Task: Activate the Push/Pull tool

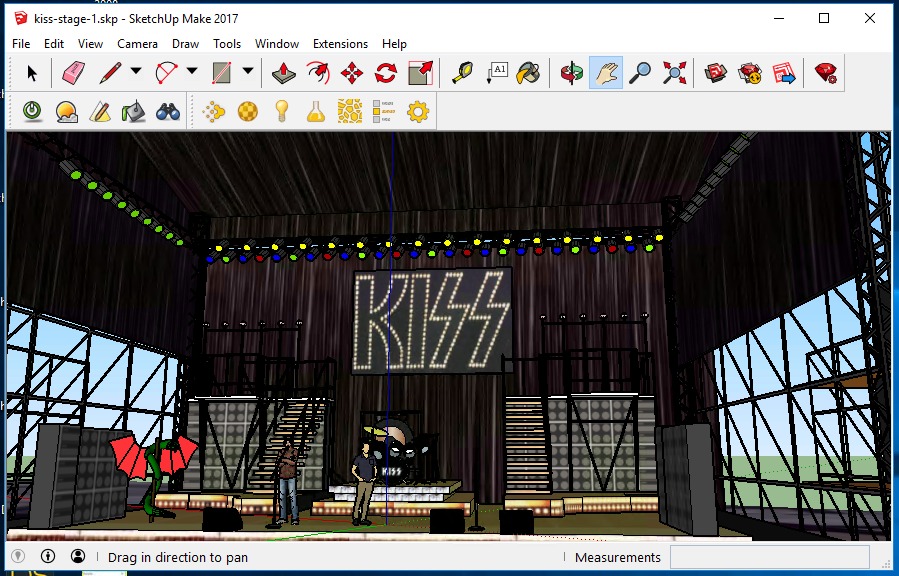Action: [x=284, y=73]
